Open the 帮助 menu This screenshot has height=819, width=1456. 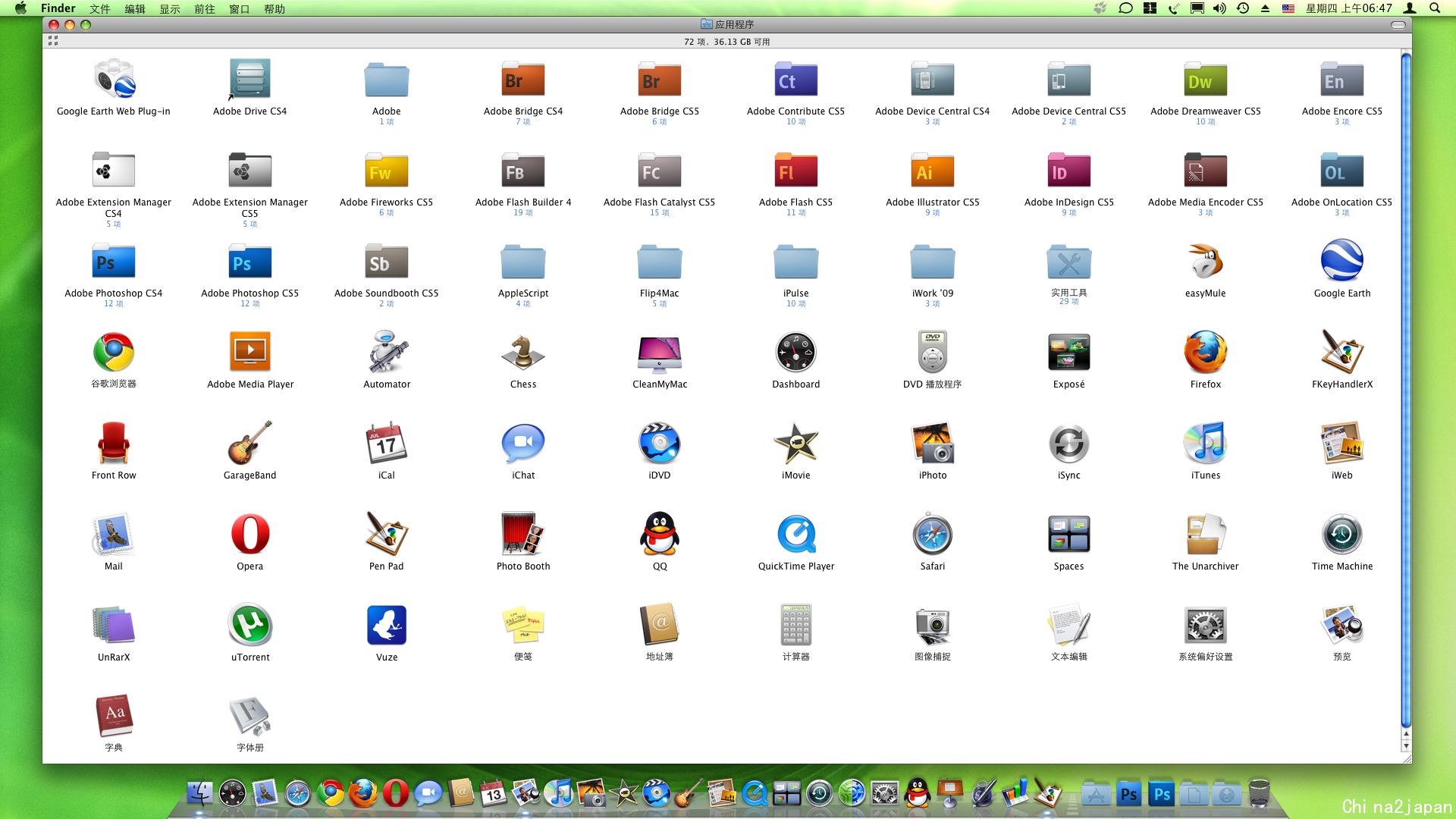click(x=275, y=8)
